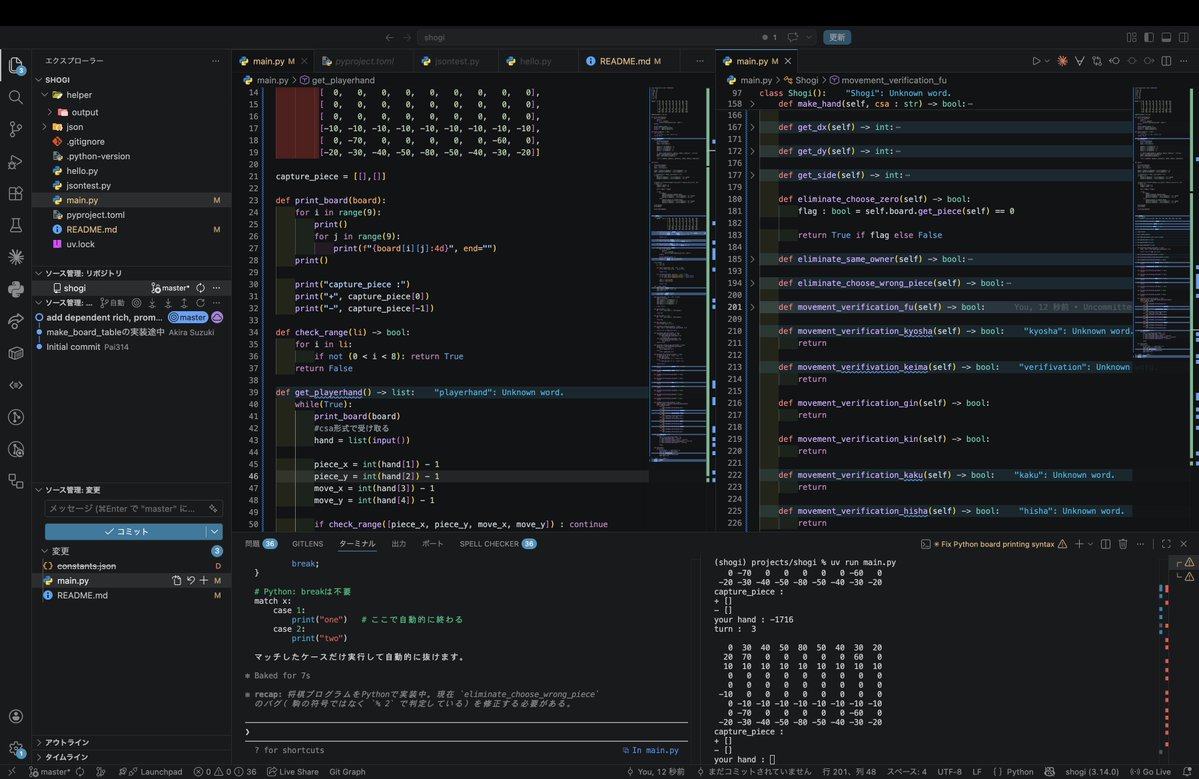Open the Accounts icon in activity bar

click(15, 716)
